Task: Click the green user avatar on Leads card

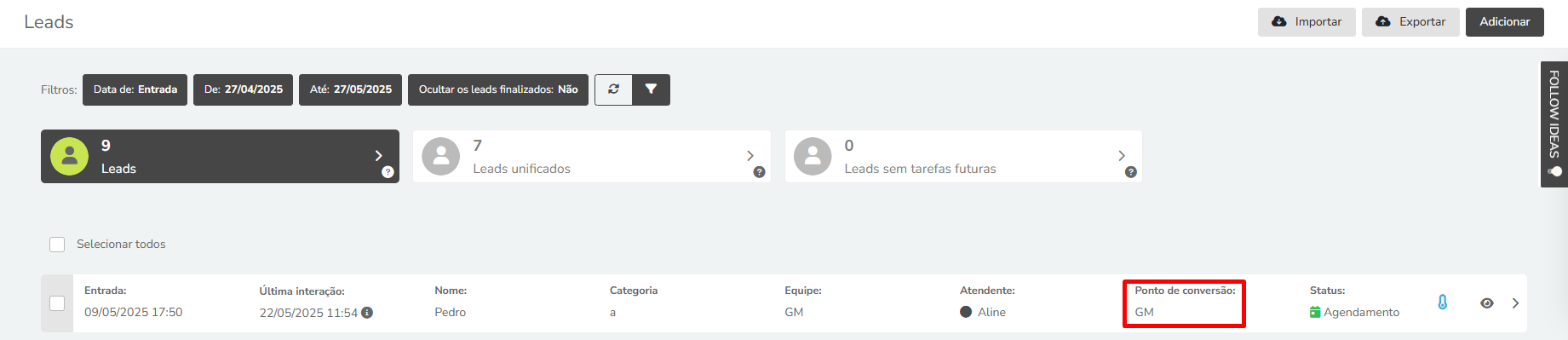Action: click(69, 156)
